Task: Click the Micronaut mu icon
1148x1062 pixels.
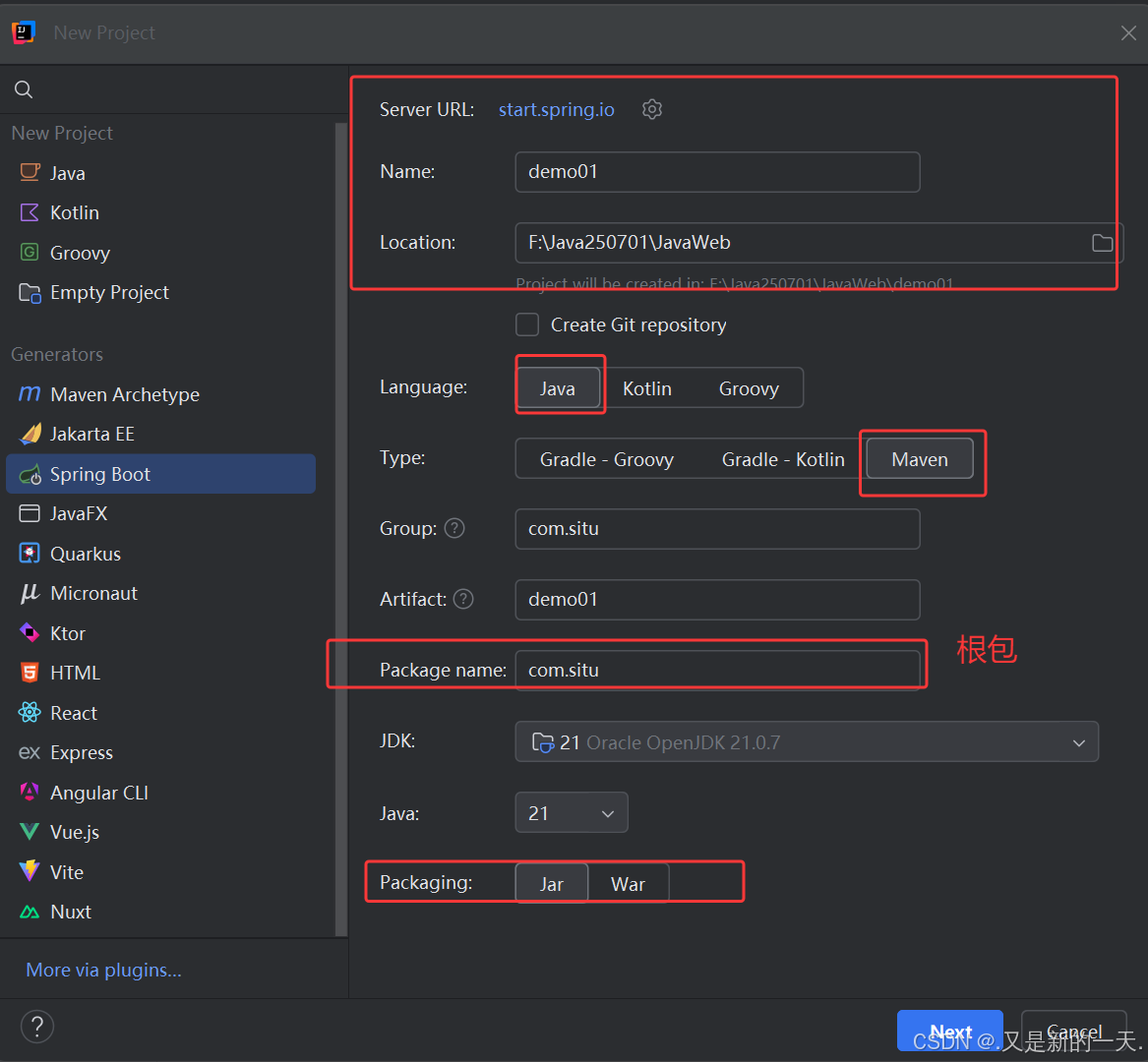Action: click(30, 593)
